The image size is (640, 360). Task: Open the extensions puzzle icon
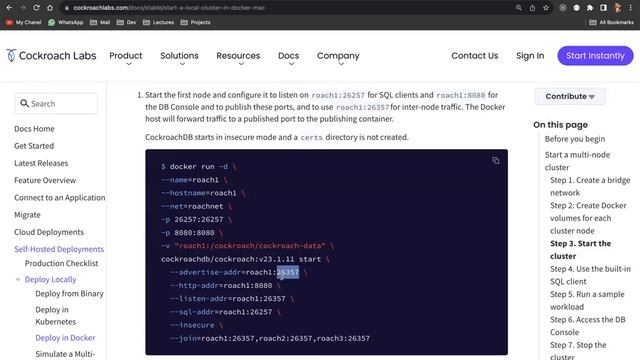click(590, 8)
